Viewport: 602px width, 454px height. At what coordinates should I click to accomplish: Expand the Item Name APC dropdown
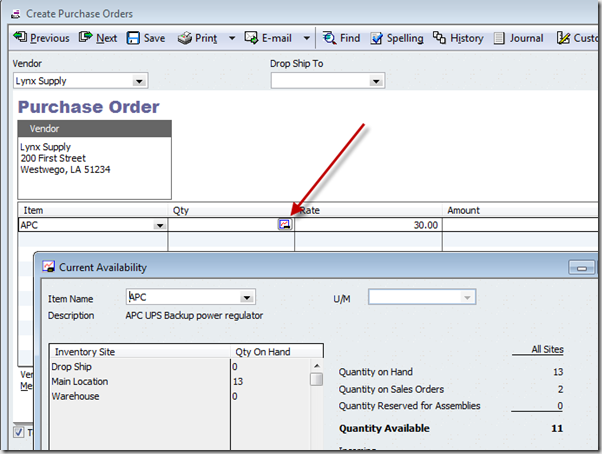coord(246,297)
